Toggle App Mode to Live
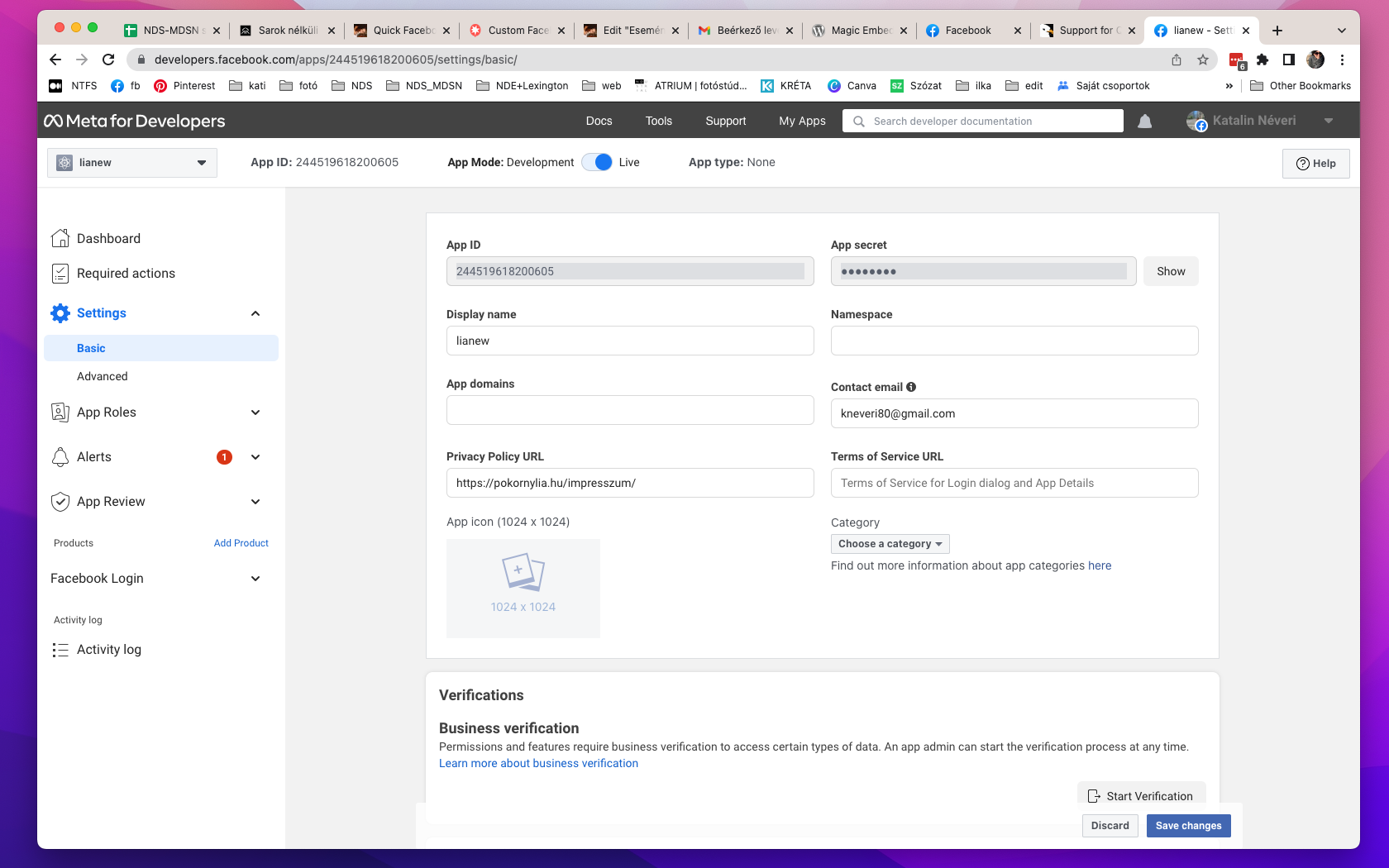This screenshot has width=1389, height=868. 597,162
